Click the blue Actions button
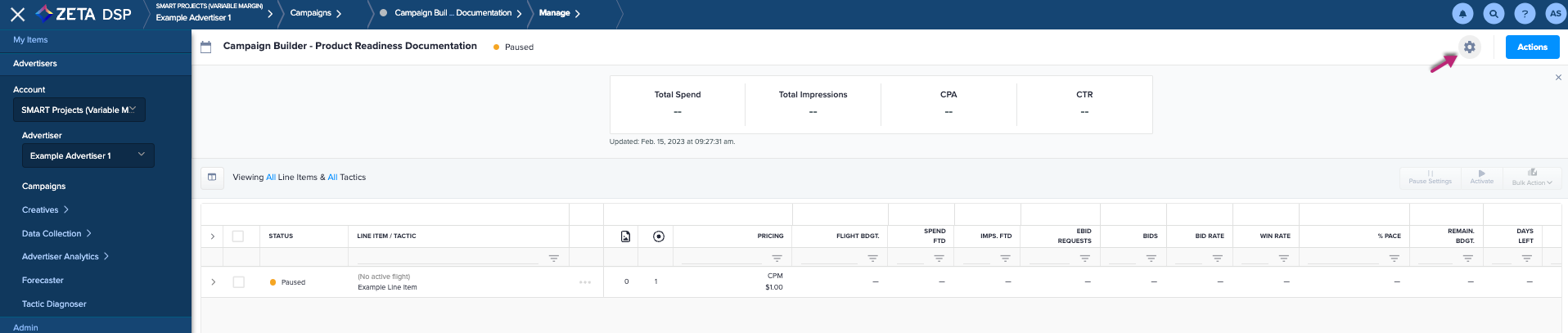The height and width of the screenshot is (333, 1568). coord(1531,47)
